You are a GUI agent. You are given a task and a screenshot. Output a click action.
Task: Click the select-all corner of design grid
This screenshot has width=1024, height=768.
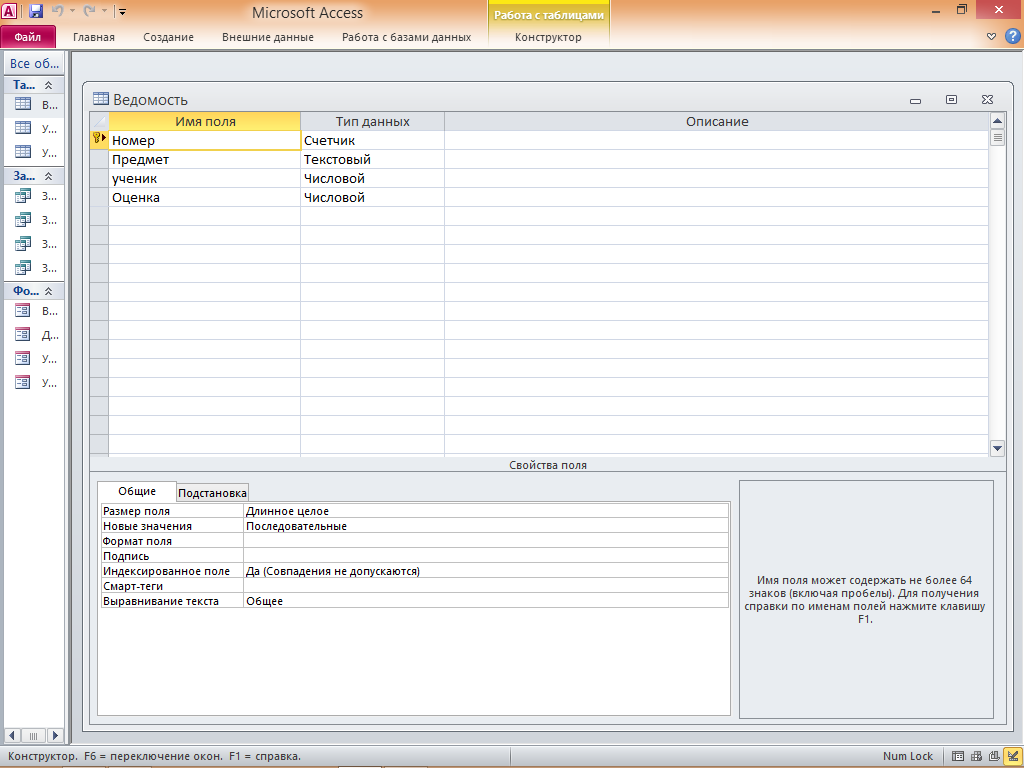[99, 121]
